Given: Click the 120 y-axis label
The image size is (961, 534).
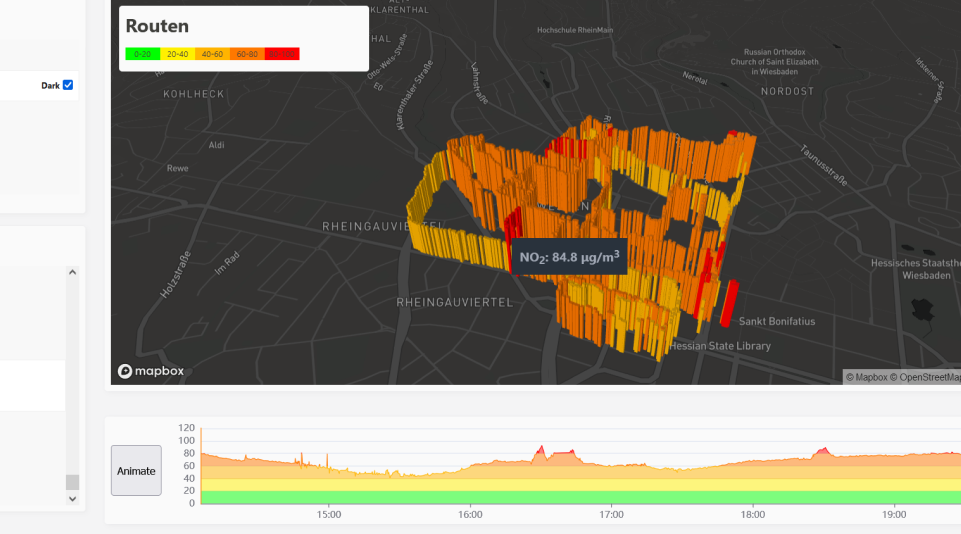Looking at the screenshot, I should 186,428.
